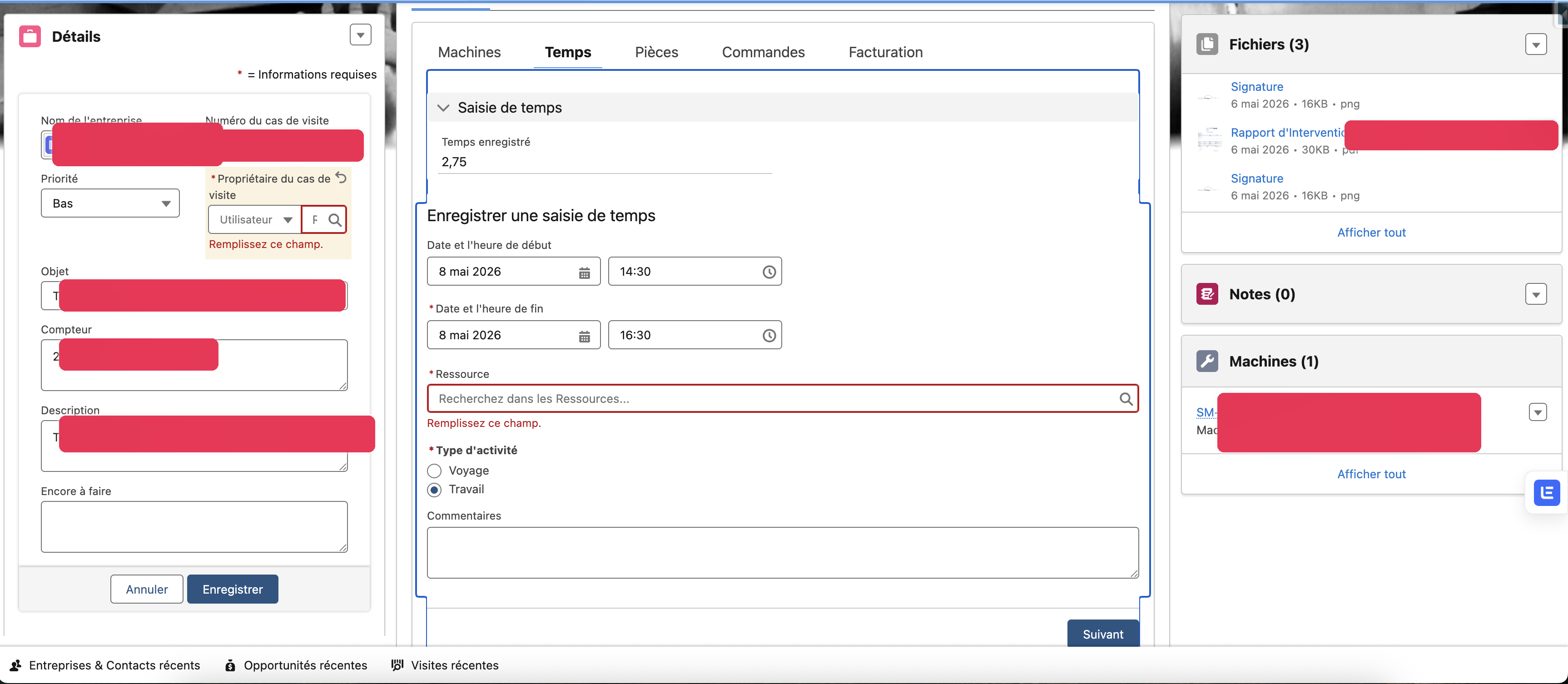The image size is (1568, 684).
Task: Click the floating blue utility widget icon
Action: (1547, 492)
